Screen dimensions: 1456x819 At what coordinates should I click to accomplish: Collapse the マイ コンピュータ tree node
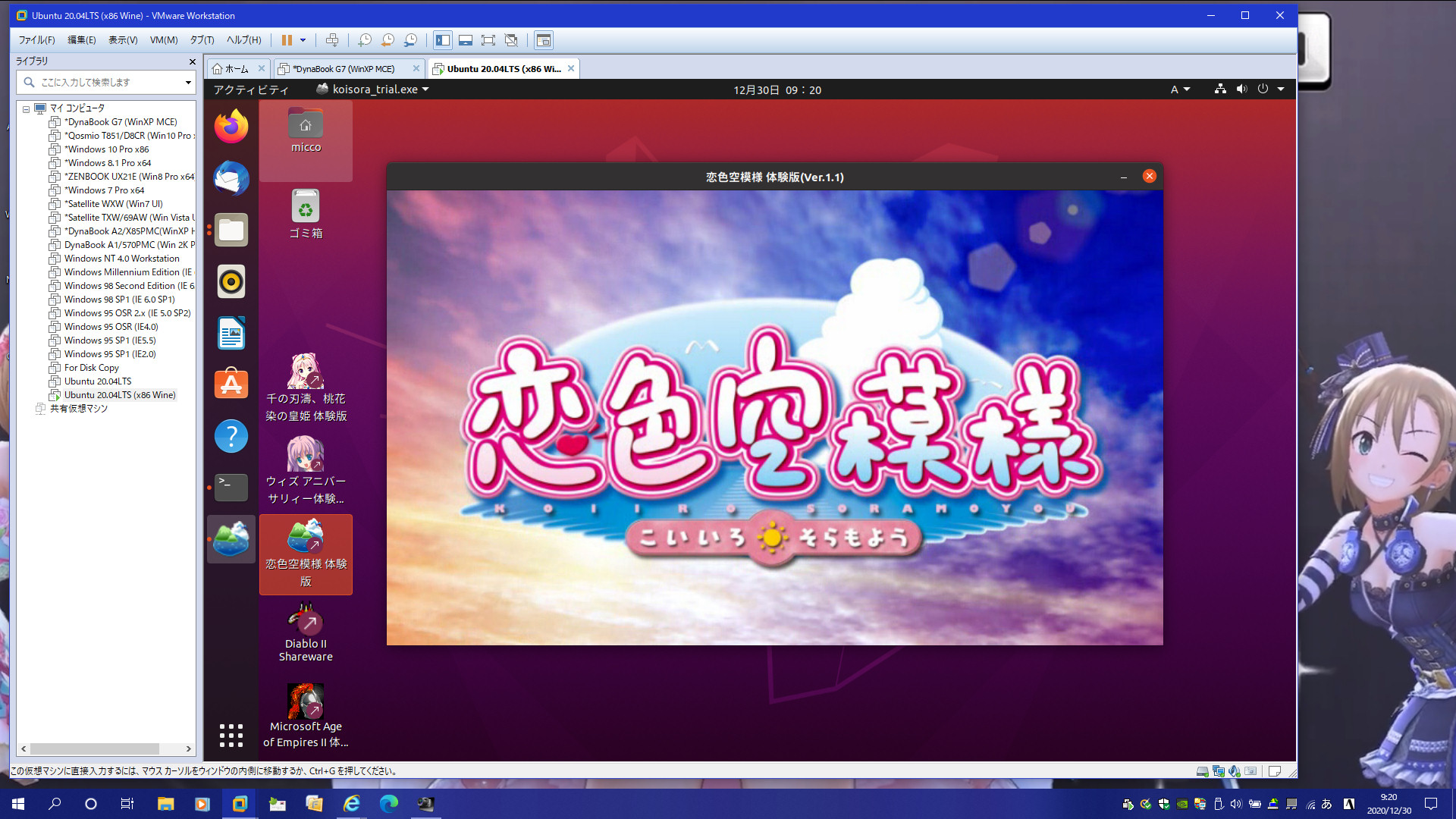(x=26, y=109)
